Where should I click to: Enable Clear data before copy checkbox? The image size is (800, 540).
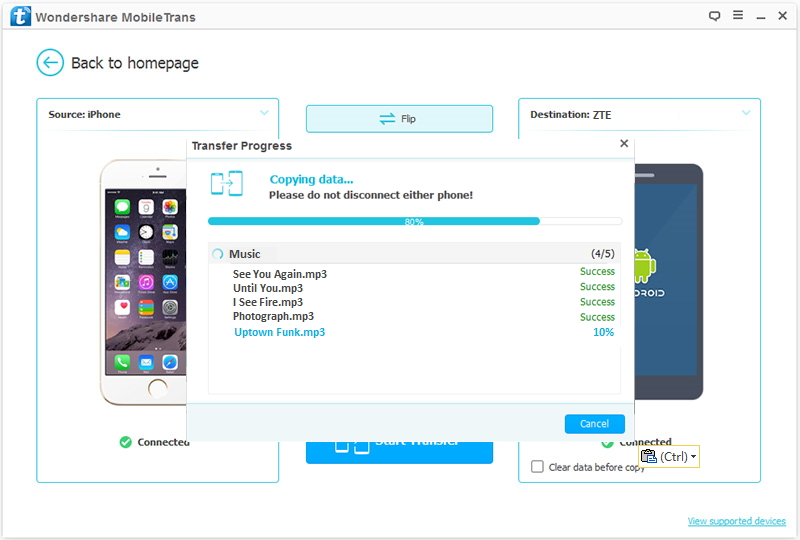pos(537,467)
